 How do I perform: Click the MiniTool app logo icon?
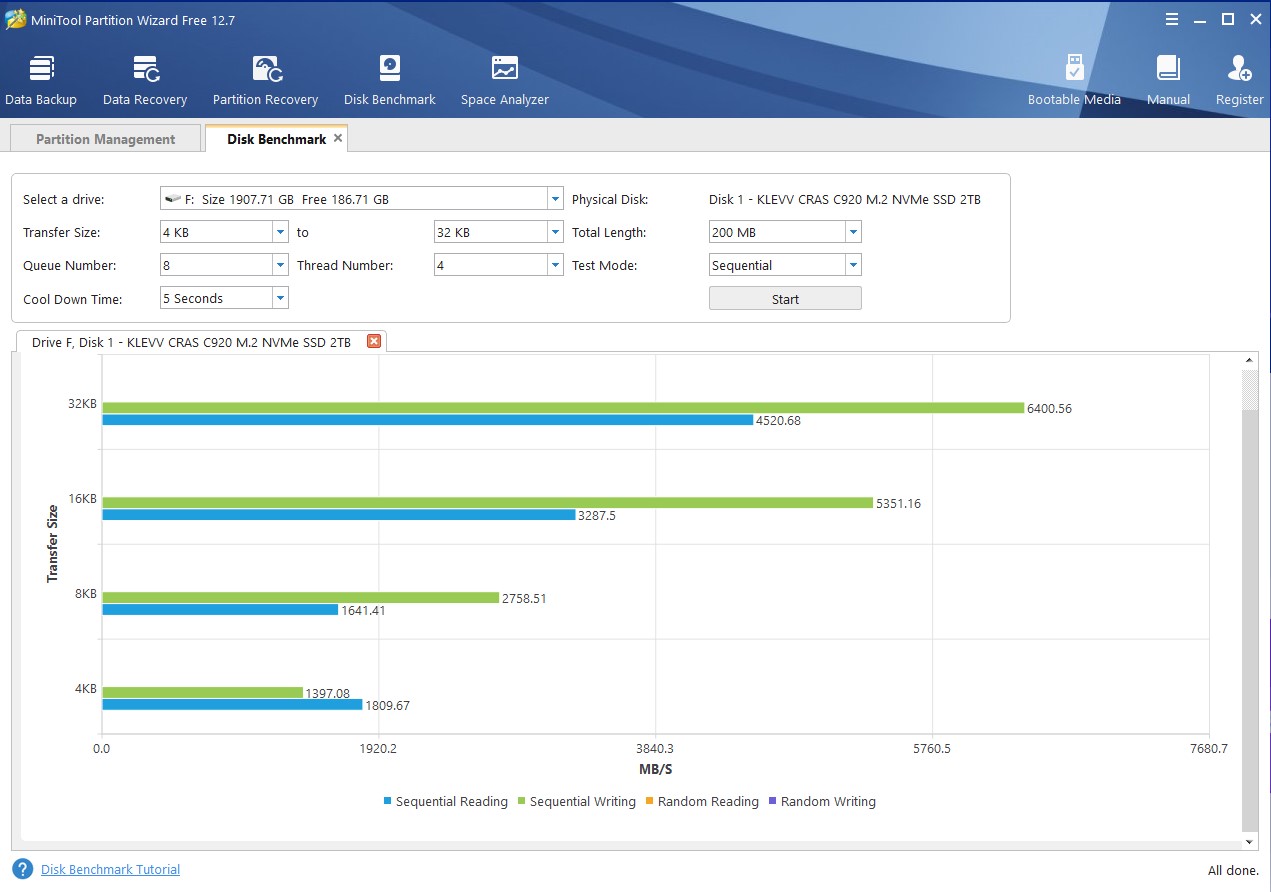15,19
